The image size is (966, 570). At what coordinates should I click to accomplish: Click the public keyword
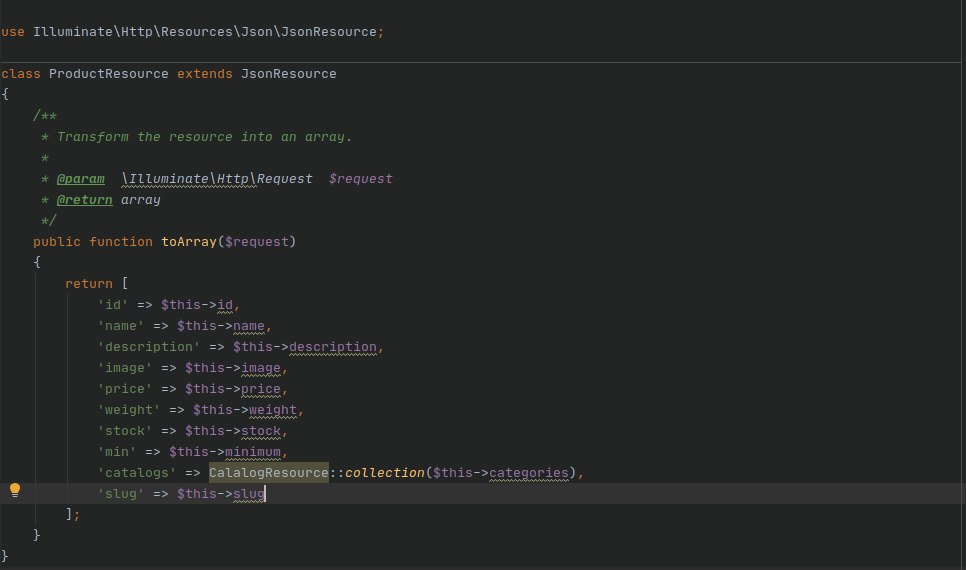coord(57,242)
